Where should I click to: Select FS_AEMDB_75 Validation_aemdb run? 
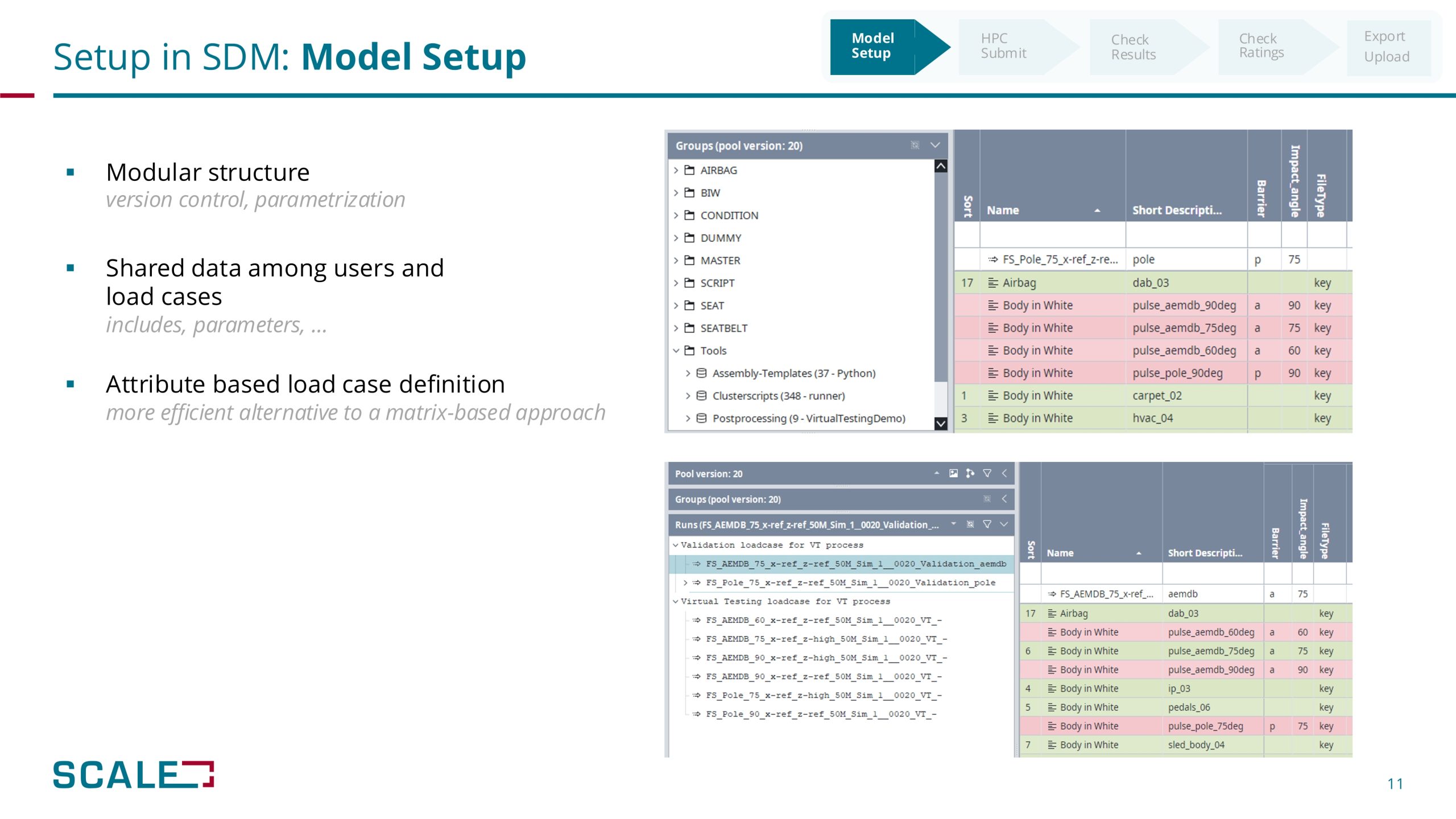tap(842, 564)
